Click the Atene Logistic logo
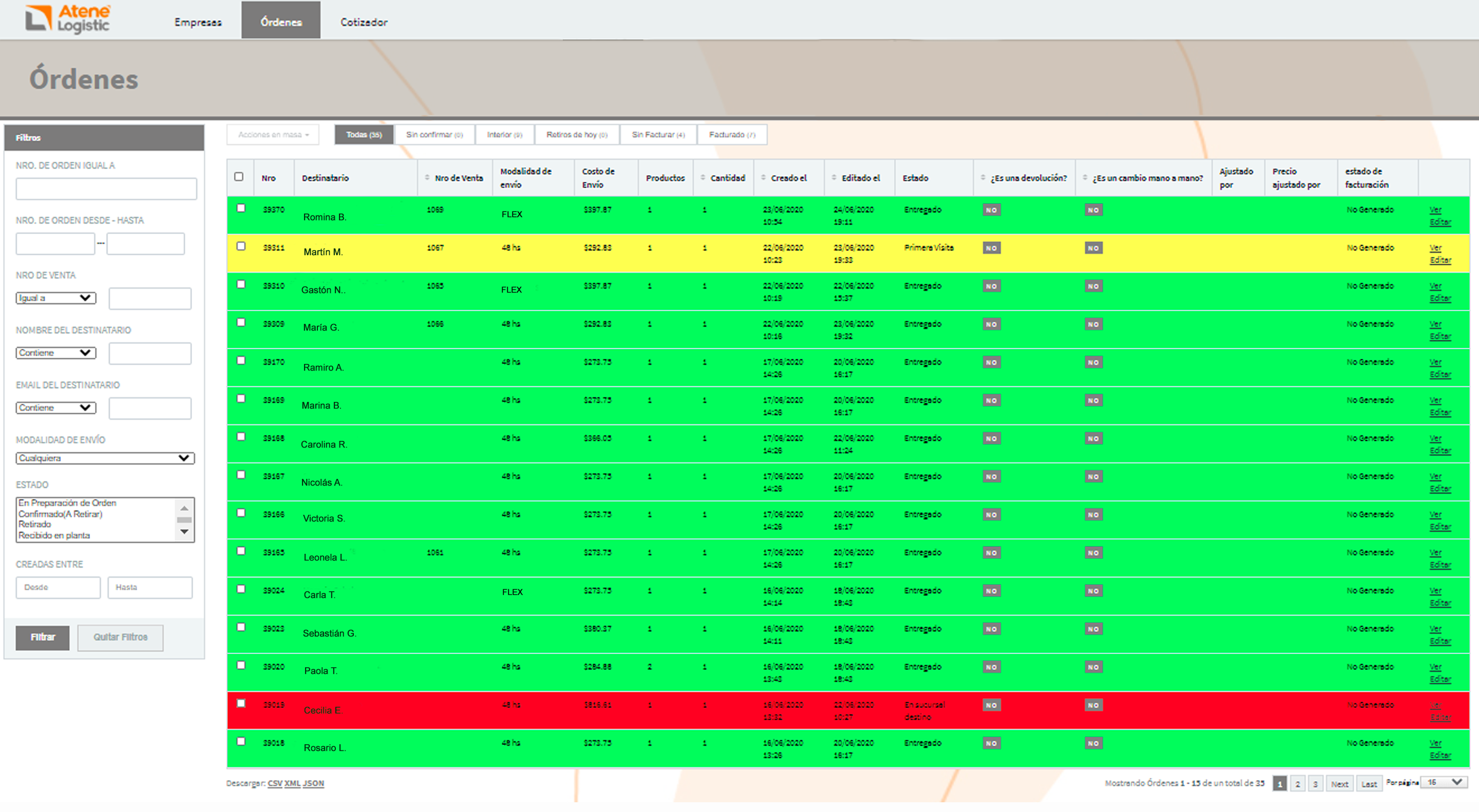The width and height of the screenshot is (1479, 812). click(68, 19)
